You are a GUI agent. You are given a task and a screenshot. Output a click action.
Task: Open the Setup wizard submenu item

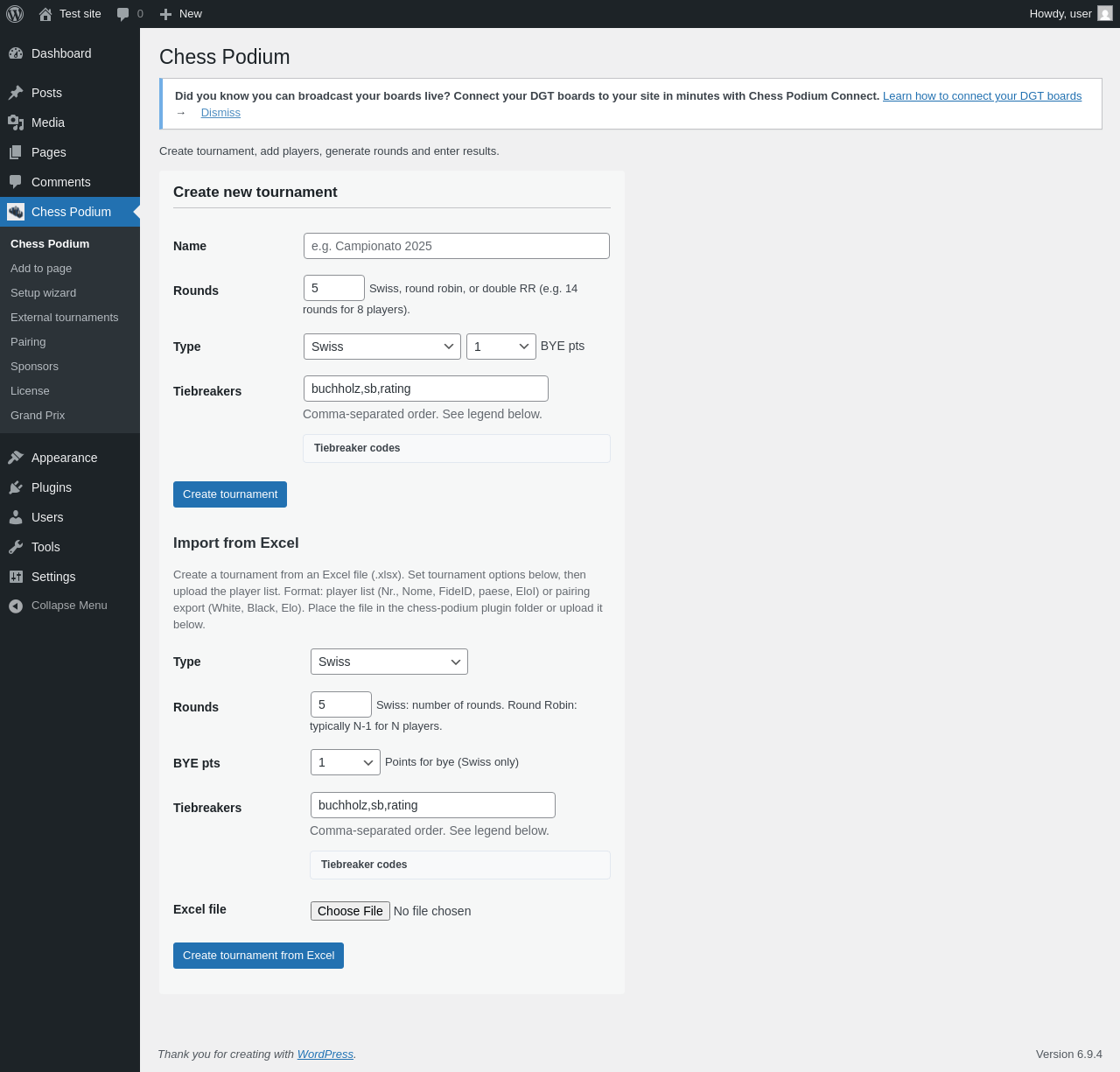(x=43, y=293)
